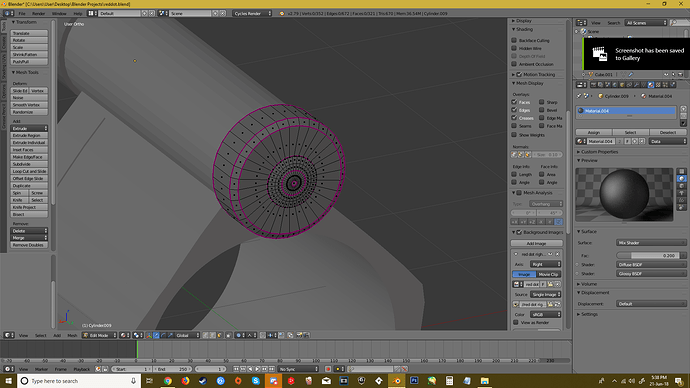Click the Deselect material button
The image size is (690, 388).
pyautogui.click(x=668, y=132)
